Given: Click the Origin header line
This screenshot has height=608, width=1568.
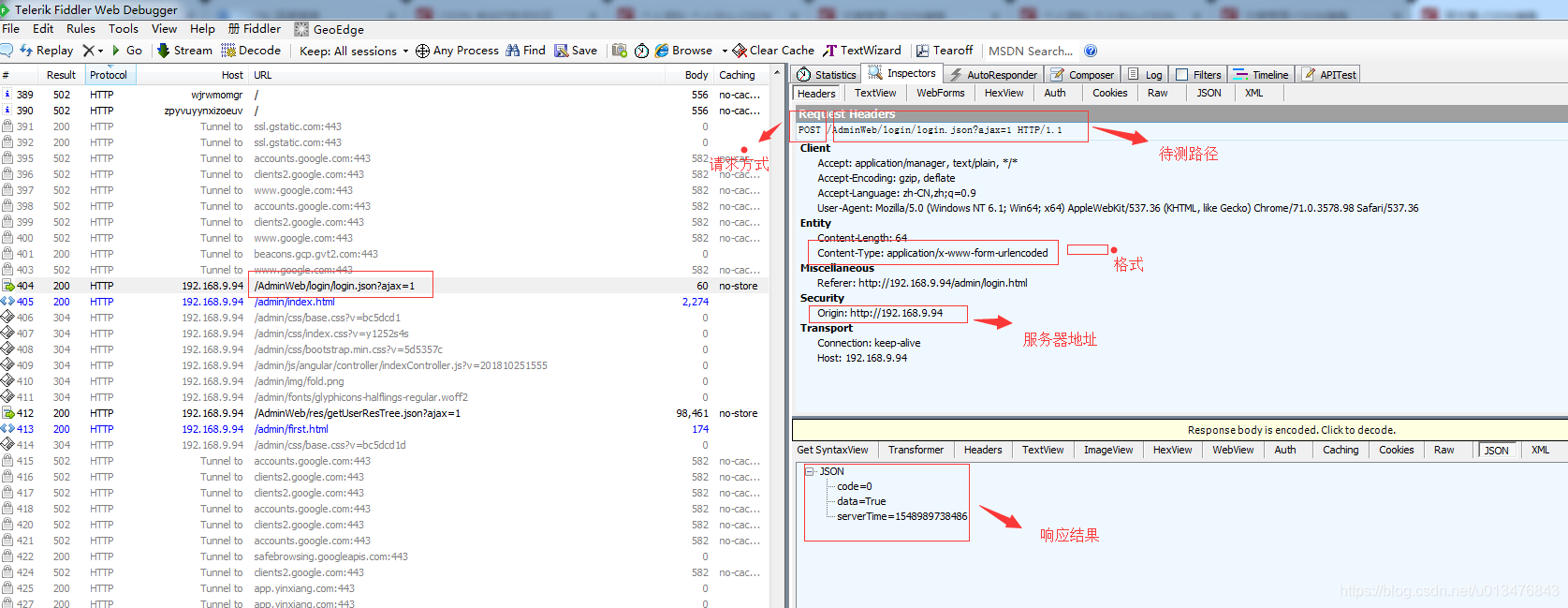Looking at the screenshot, I should coord(880,313).
